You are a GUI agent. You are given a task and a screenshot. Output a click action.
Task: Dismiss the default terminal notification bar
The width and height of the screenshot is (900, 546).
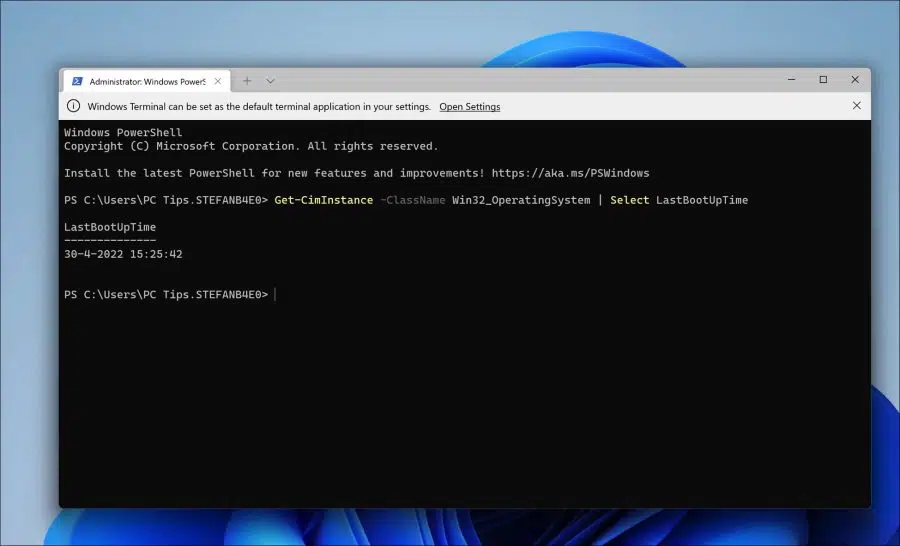point(856,106)
